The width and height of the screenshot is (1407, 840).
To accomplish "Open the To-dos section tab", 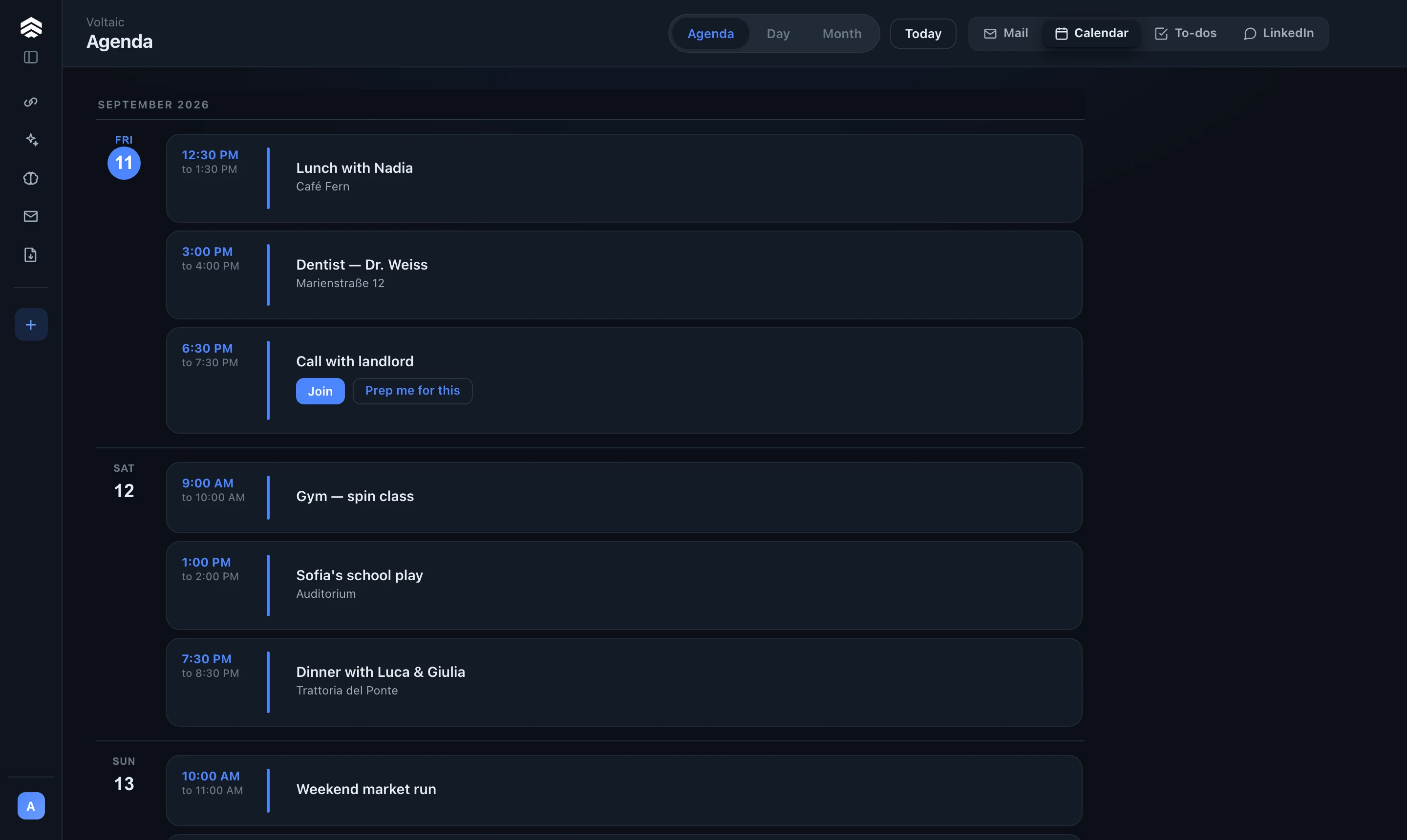I will pyautogui.click(x=1186, y=33).
